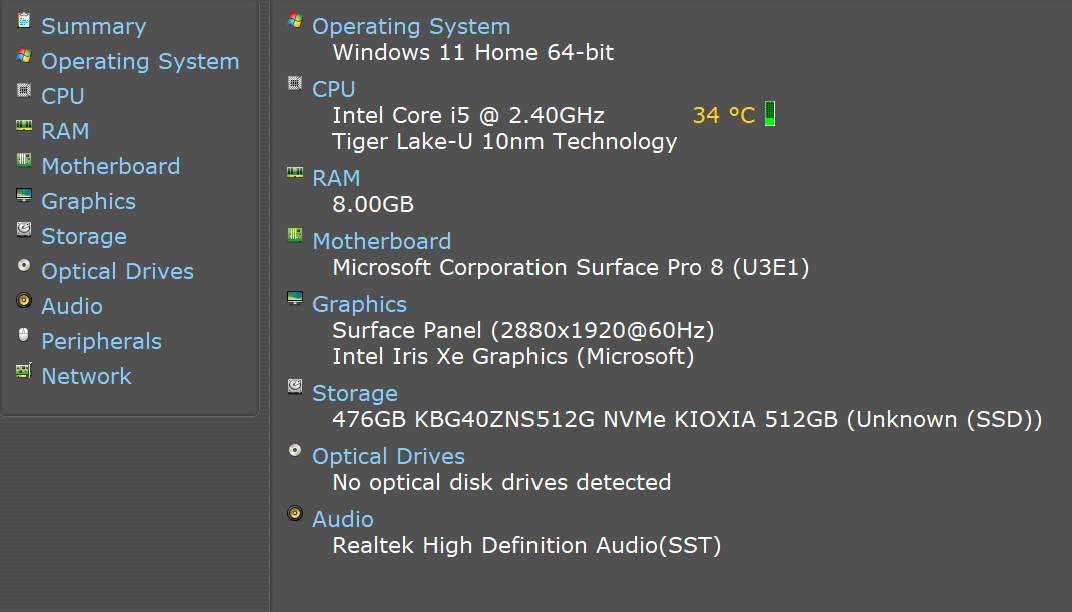Click the Storage drive icon in sidebar
Image resolution: width=1072 pixels, height=612 pixels.
[x=24, y=231]
